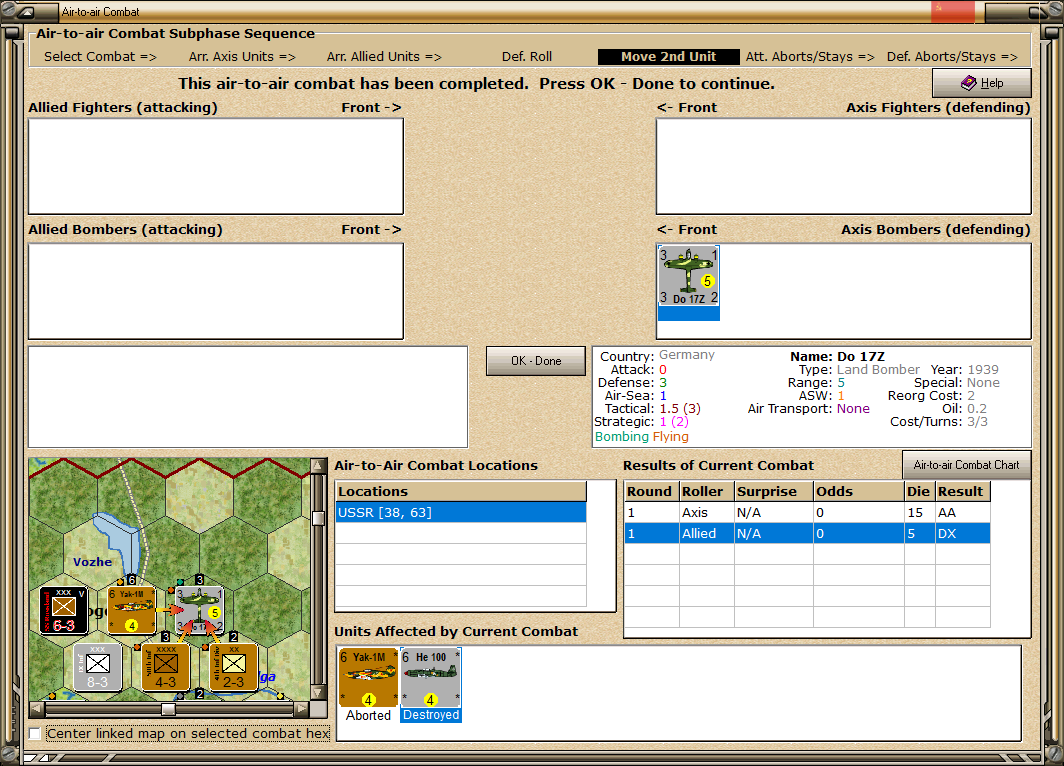The image size is (1064, 766).
Task: Click the window system menu icon
Action: (x=26, y=12)
